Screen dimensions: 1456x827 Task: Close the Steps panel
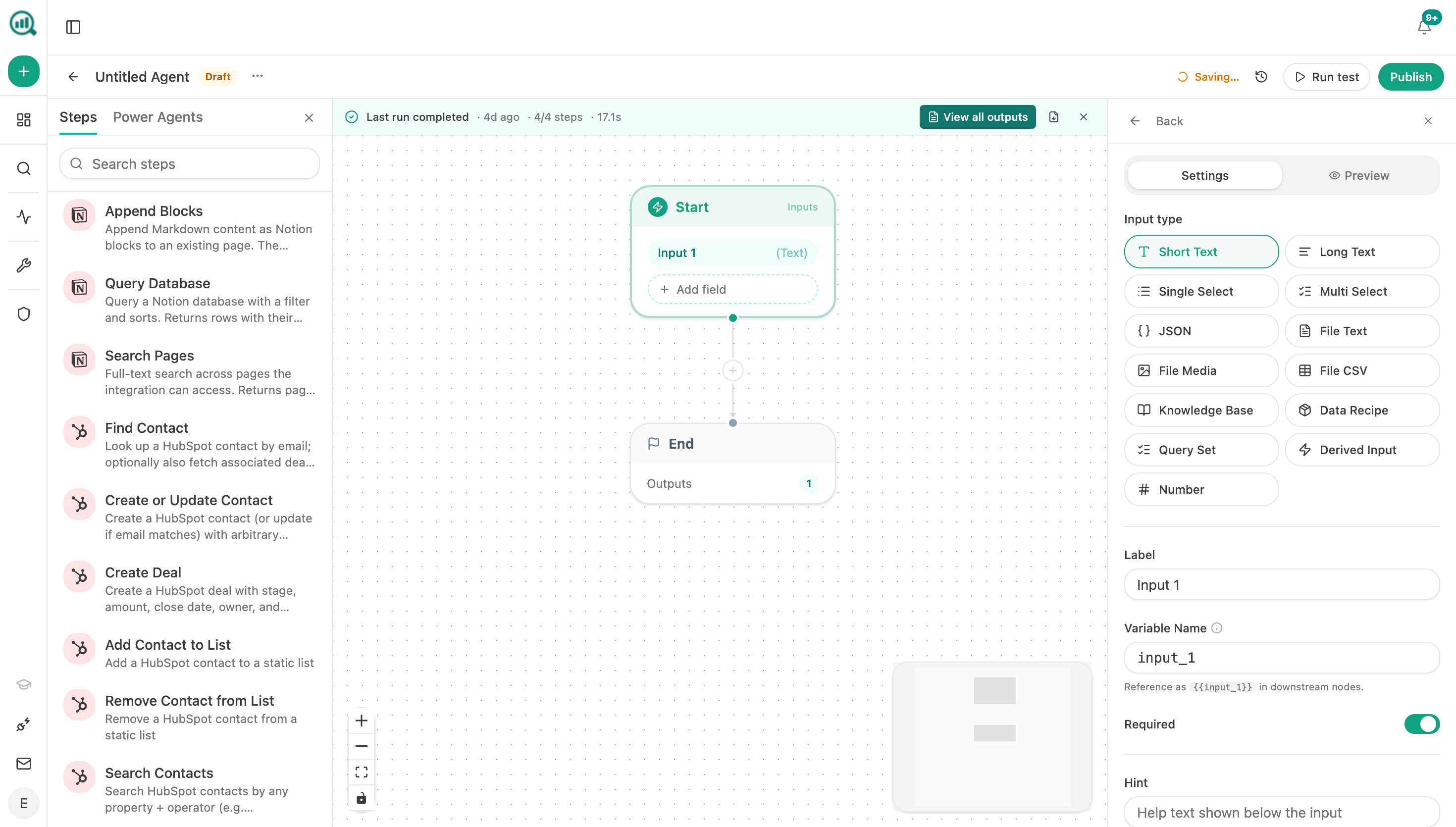pyautogui.click(x=309, y=117)
